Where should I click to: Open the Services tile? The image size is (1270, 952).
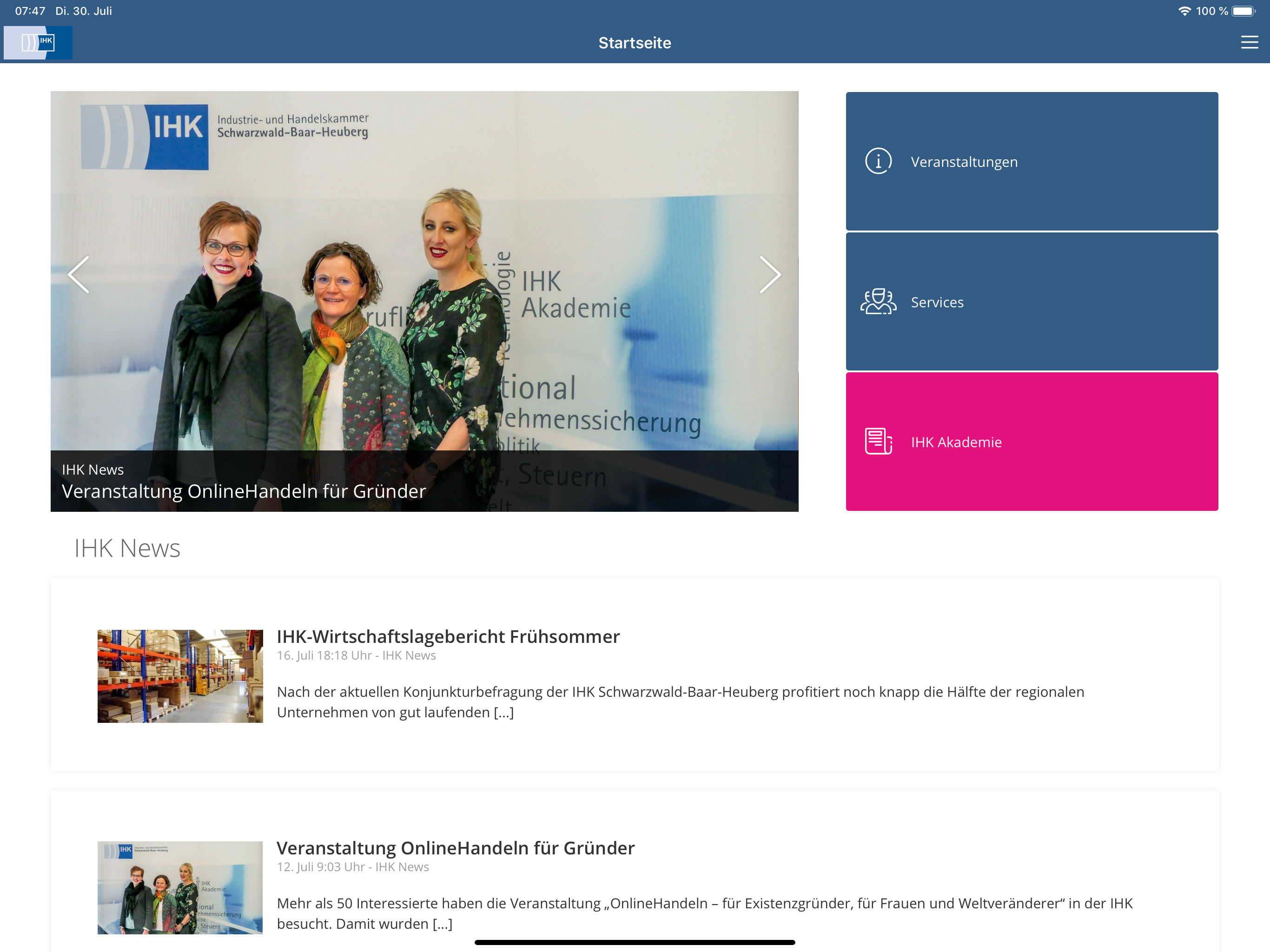coord(1032,301)
